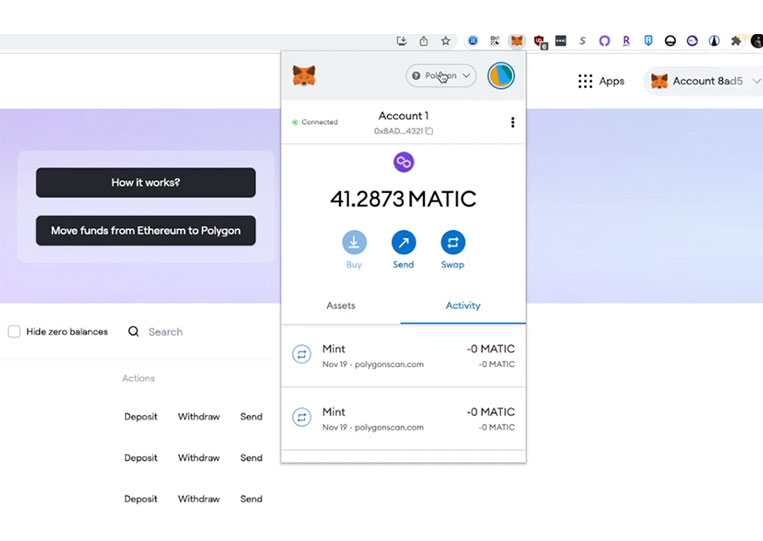The height and width of the screenshot is (541, 763).
Task: Click the Apps label in page header
Action: [x=612, y=81]
